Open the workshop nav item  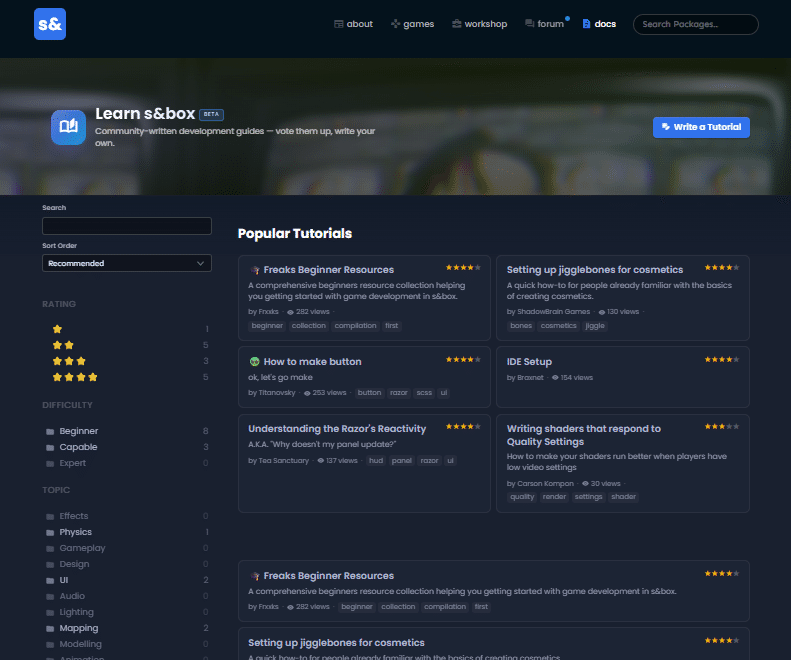479,24
